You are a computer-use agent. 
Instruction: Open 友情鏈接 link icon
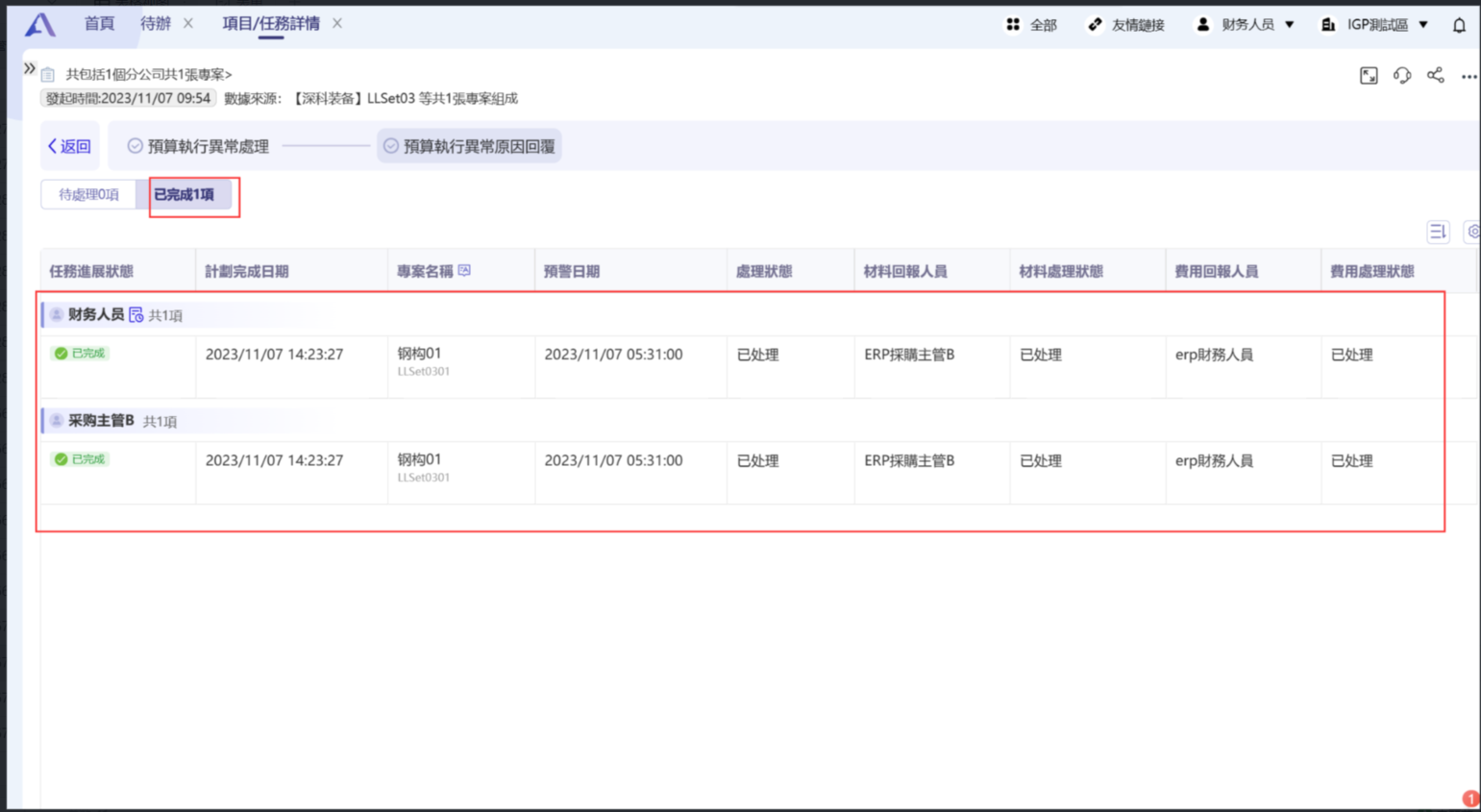coord(1095,25)
